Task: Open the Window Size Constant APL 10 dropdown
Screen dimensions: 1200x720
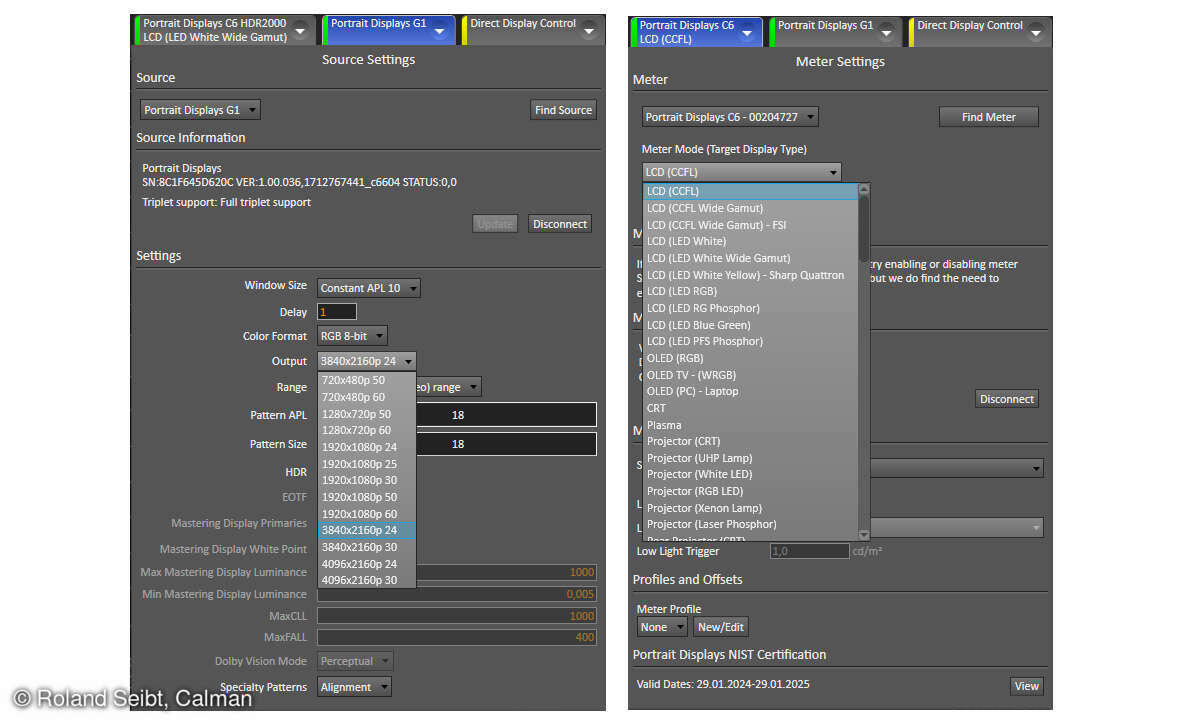Action: (369, 288)
